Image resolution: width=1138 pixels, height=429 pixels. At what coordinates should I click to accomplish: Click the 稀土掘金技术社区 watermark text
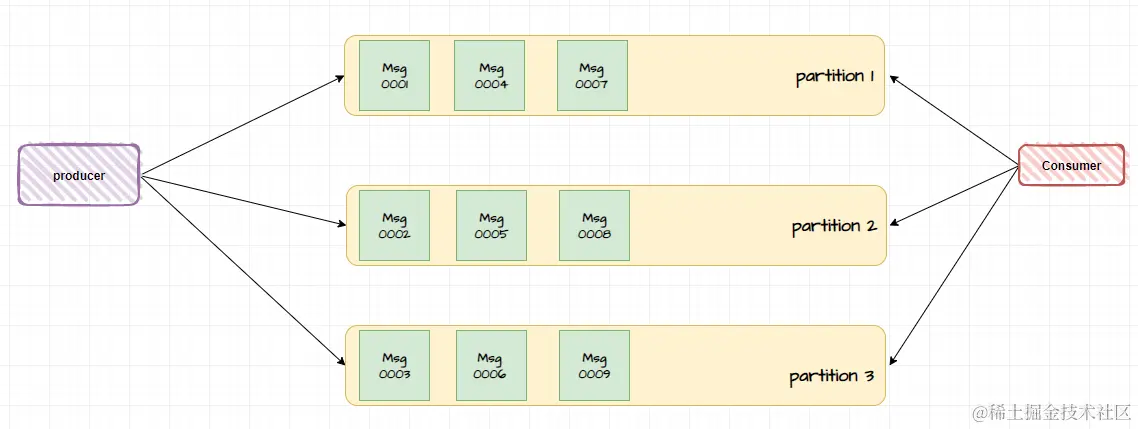pyautogui.click(x=1052, y=412)
